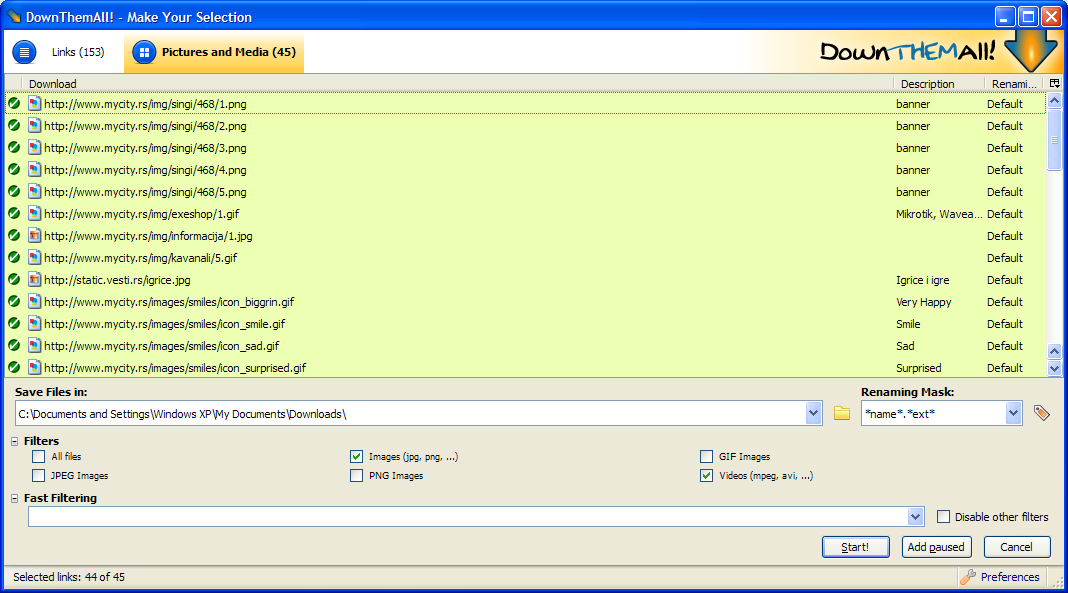Image resolution: width=1068 pixels, height=593 pixels.
Task: Open the Fast Filtering history dropdown
Action: (915, 517)
